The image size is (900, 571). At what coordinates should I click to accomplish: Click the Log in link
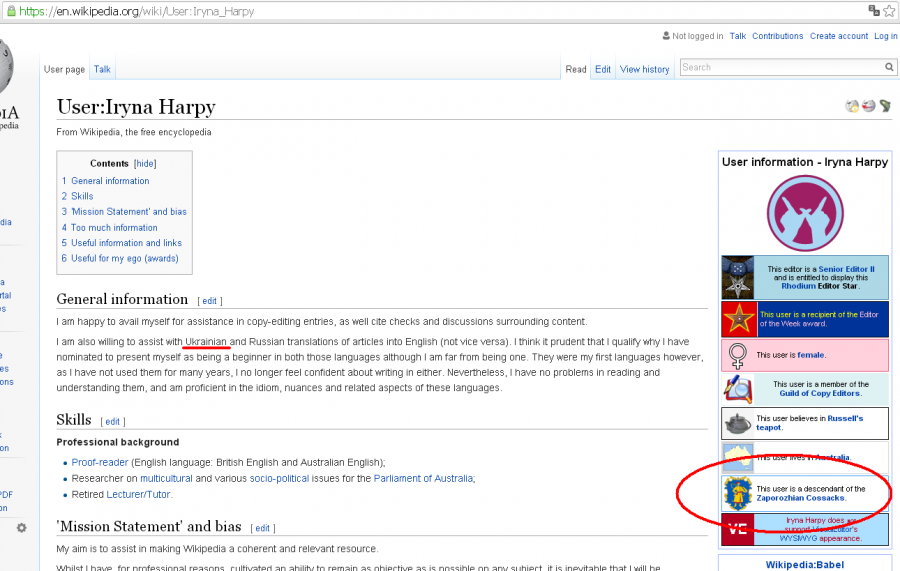(885, 36)
